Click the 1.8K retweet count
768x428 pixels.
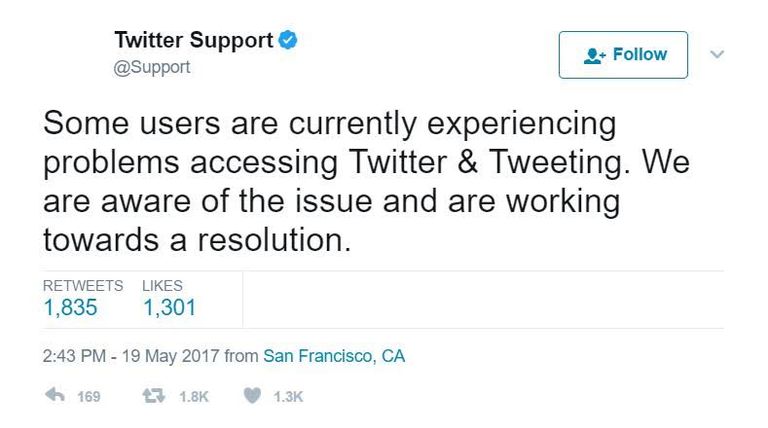coord(193,397)
